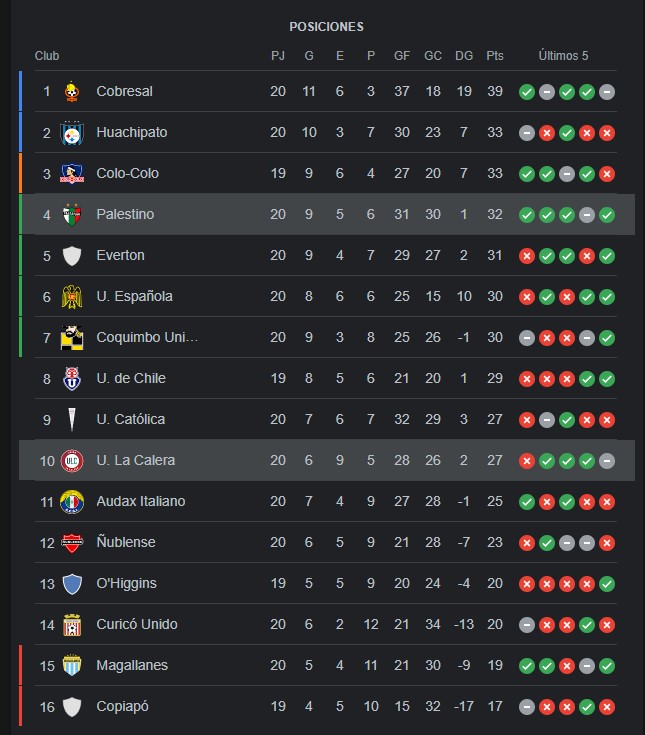The height and width of the screenshot is (735, 645).
Task: Click the U. de Chile crest icon
Action: (72, 379)
